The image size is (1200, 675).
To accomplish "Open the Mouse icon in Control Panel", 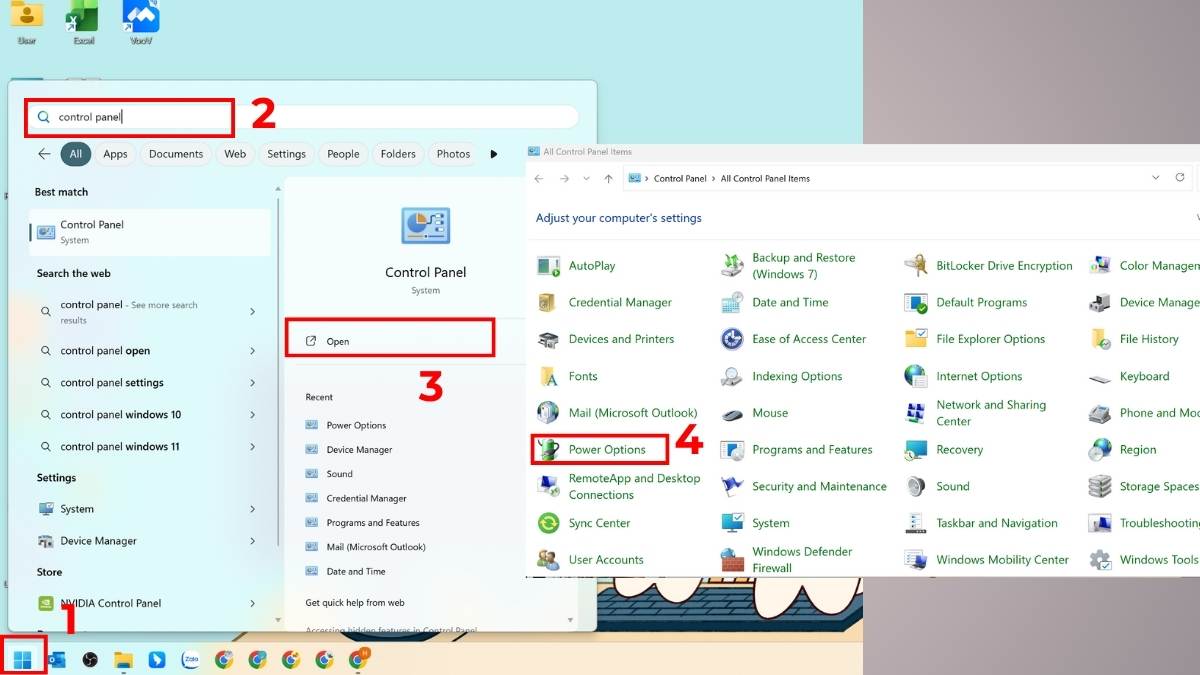I will pos(732,413).
